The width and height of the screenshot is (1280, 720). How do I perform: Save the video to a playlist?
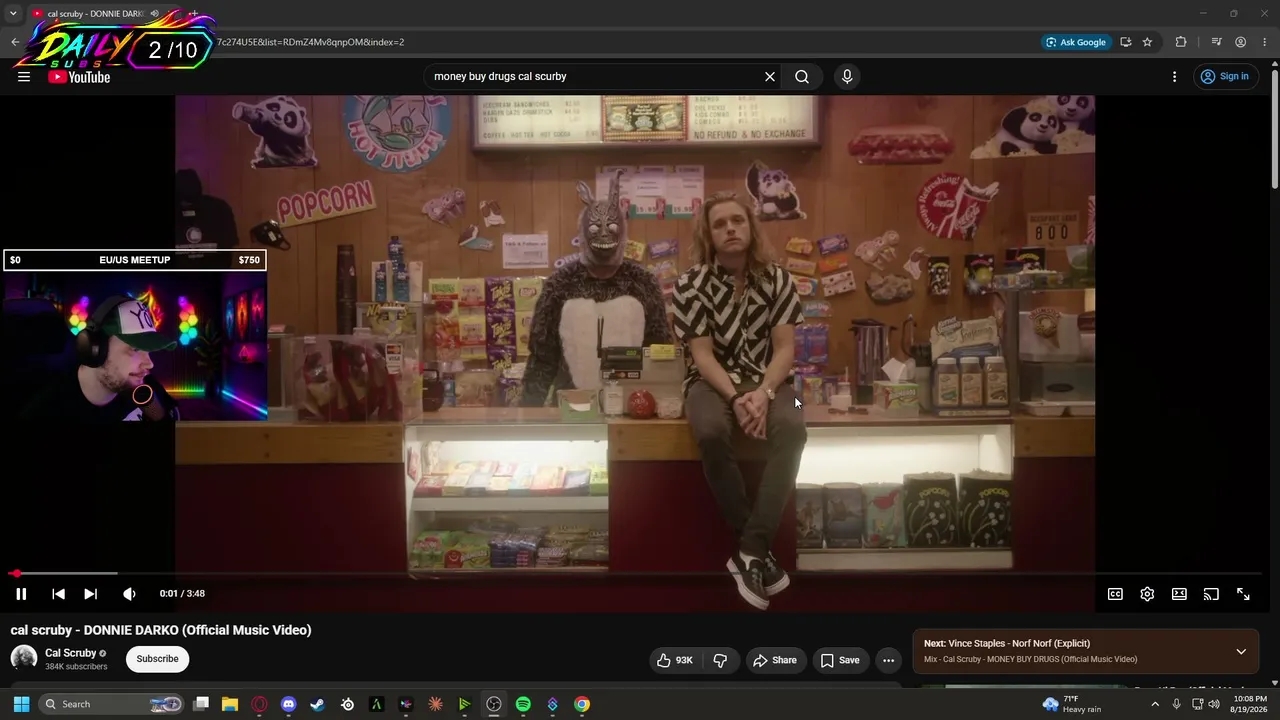click(840, 660)
